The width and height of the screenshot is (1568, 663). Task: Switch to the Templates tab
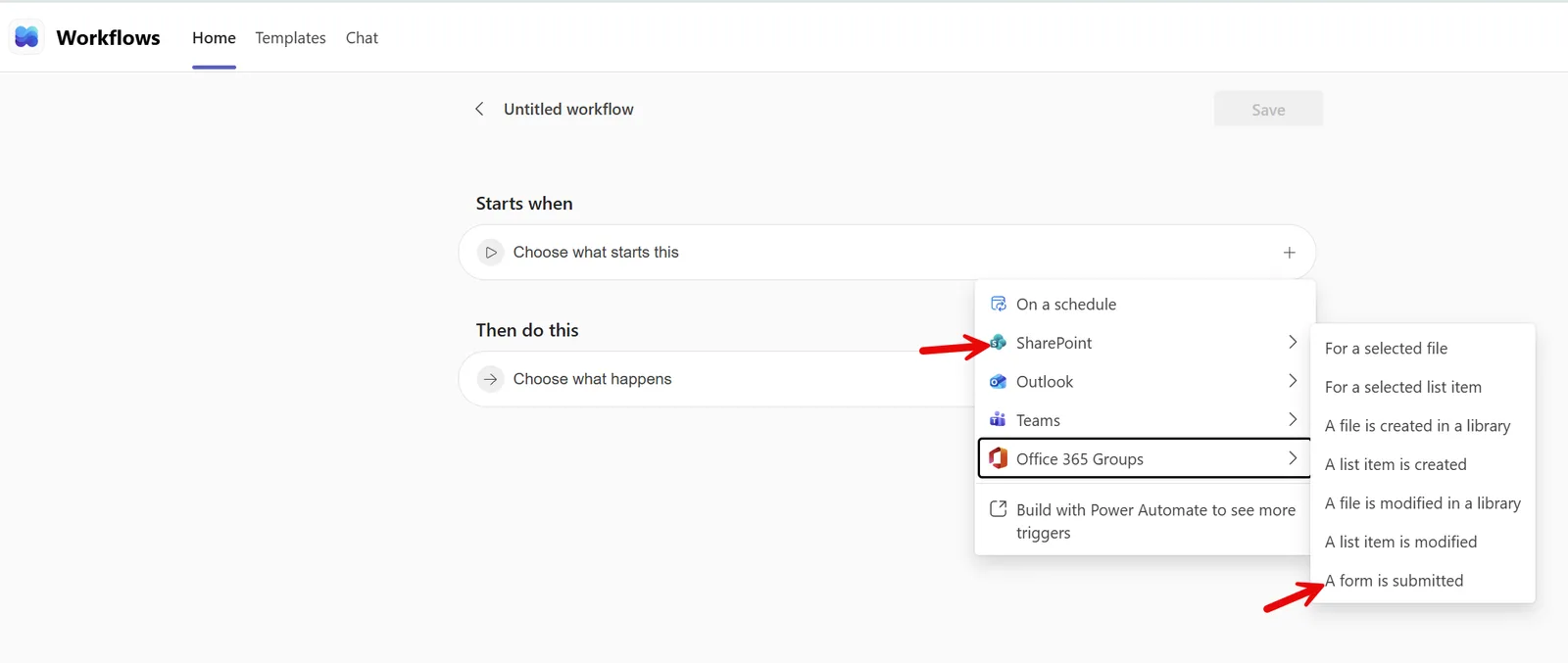point(290,38)
